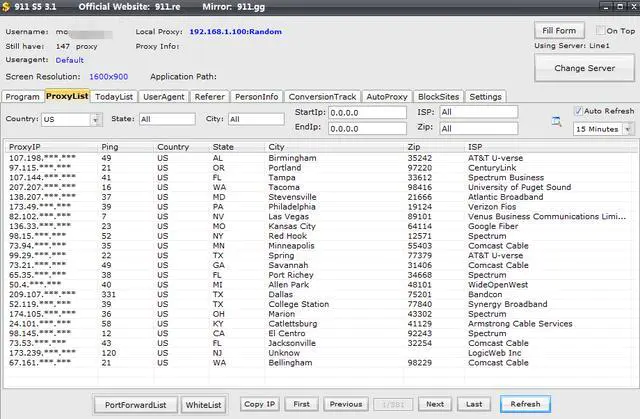Select the Las Vegas proxy row
Viewport: 640px width, 419px height.
coord(290,215)
